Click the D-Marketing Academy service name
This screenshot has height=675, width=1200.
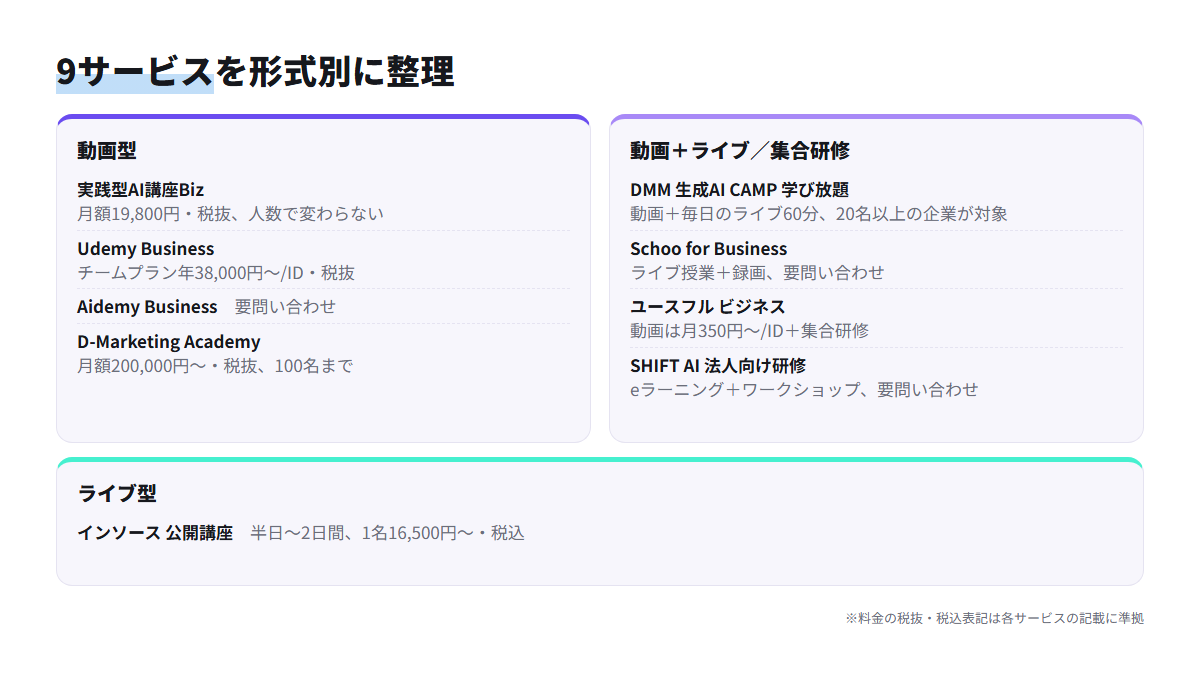point(169,342)
